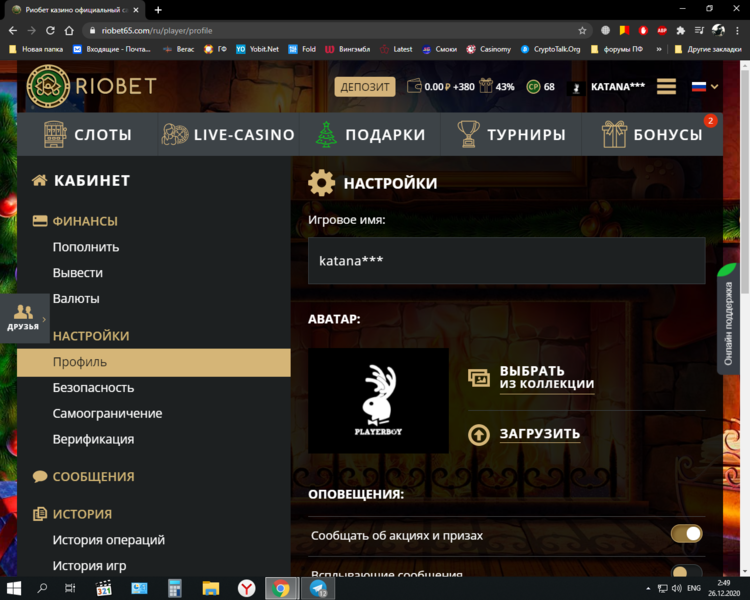Click the upload arrow icon next to Загрузить

479,434
